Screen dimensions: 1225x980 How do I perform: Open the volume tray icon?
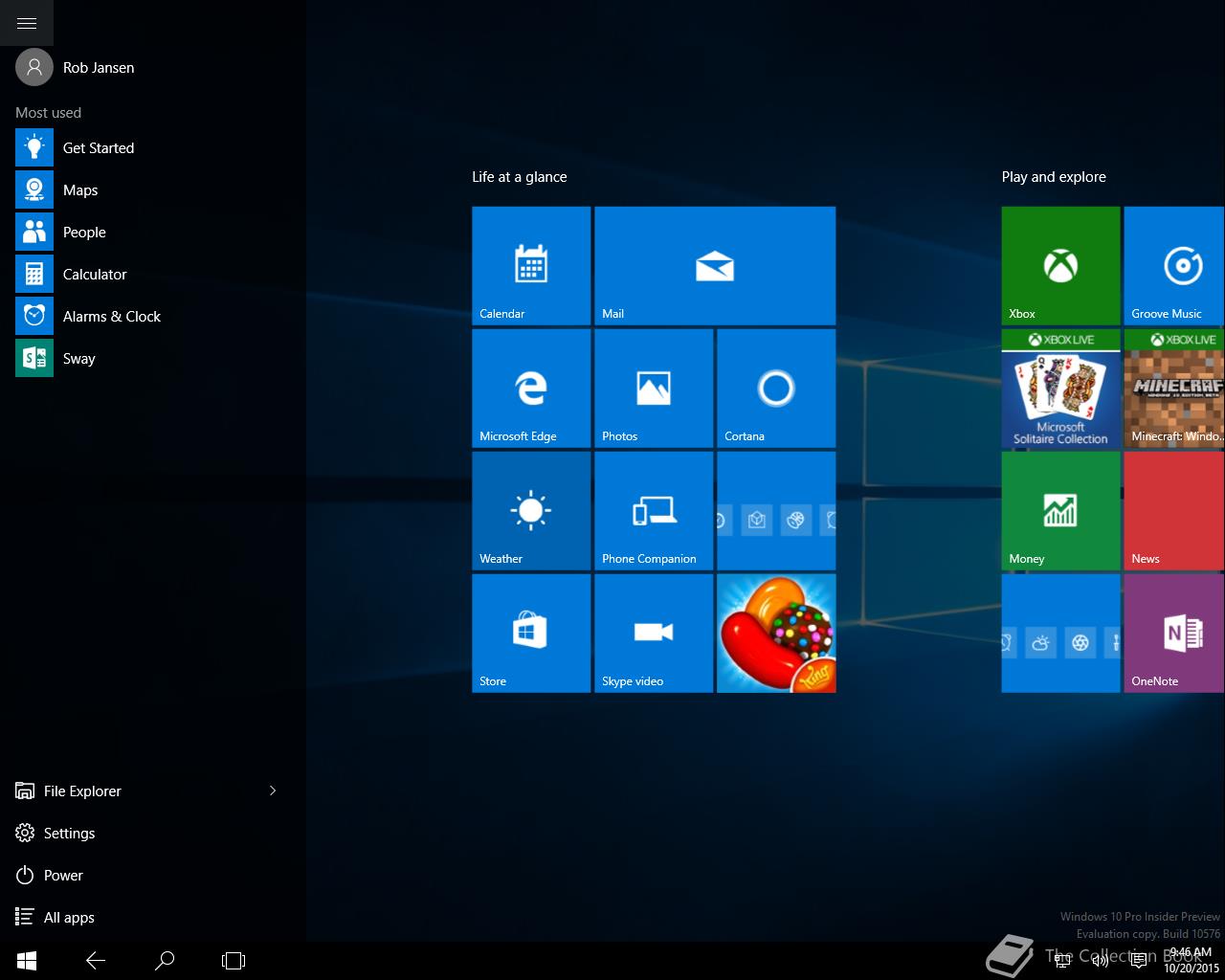tap(1101, 961)
